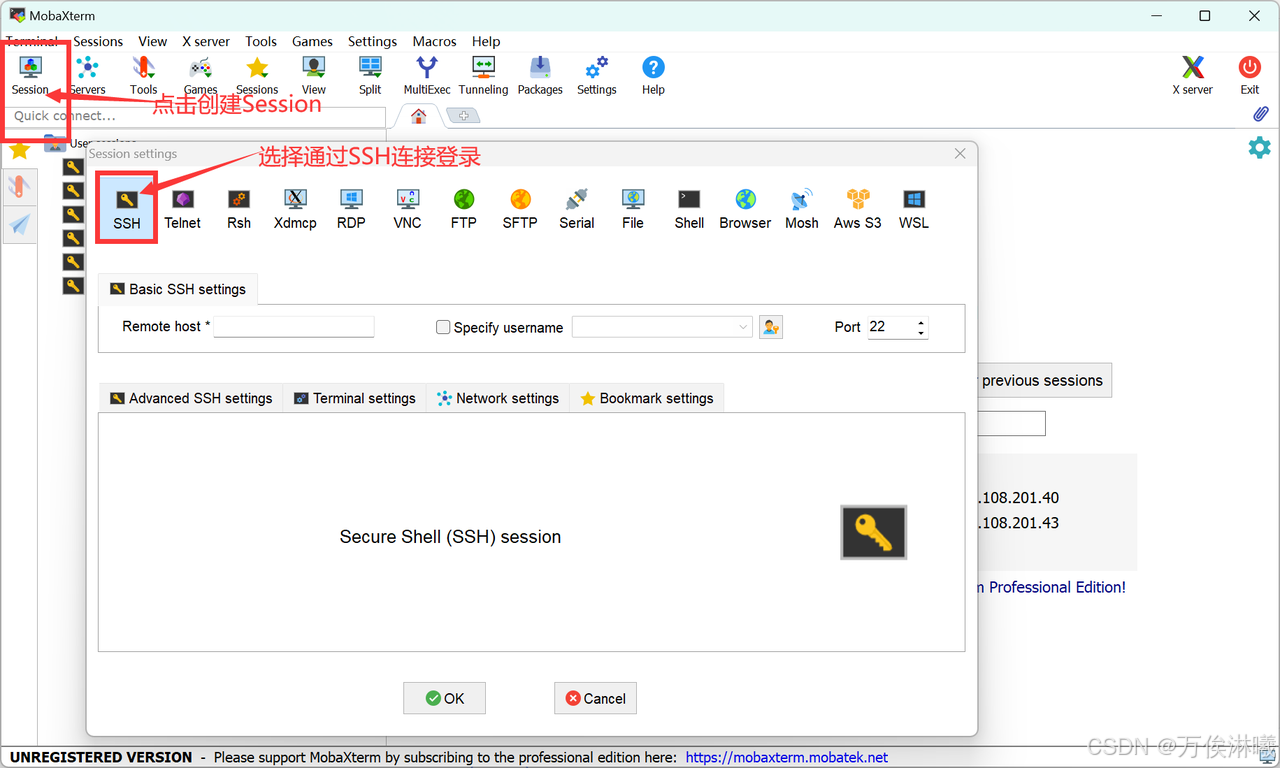Select the Xdmcp session type
This screenshot has height=768, width=1280.
[295, 208]
